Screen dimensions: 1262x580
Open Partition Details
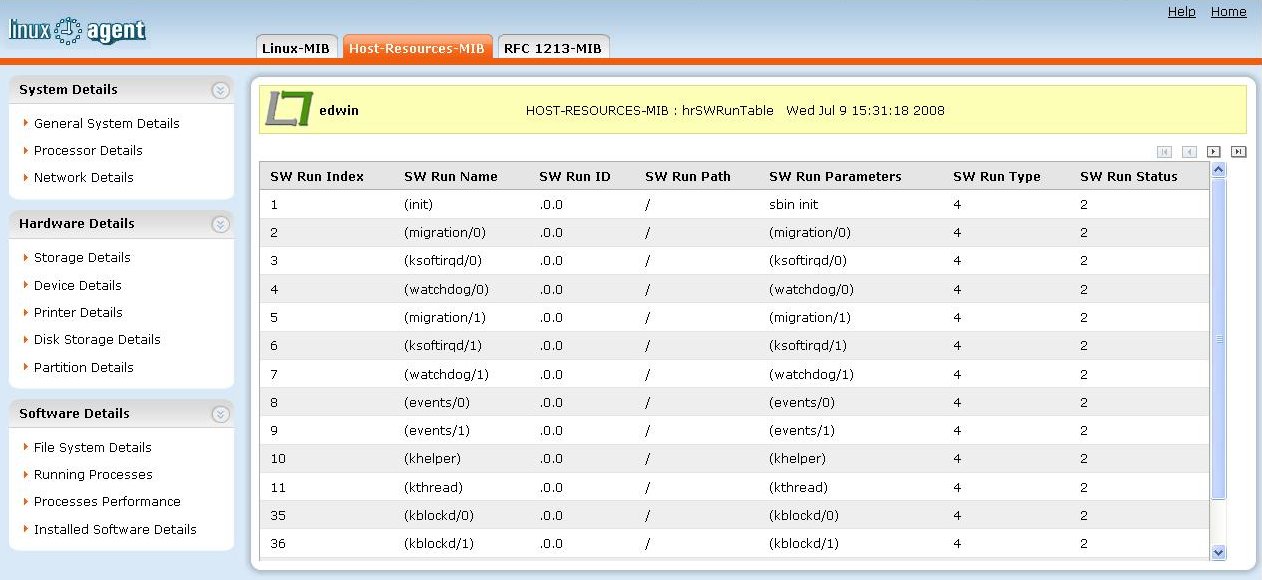[84, 368]
